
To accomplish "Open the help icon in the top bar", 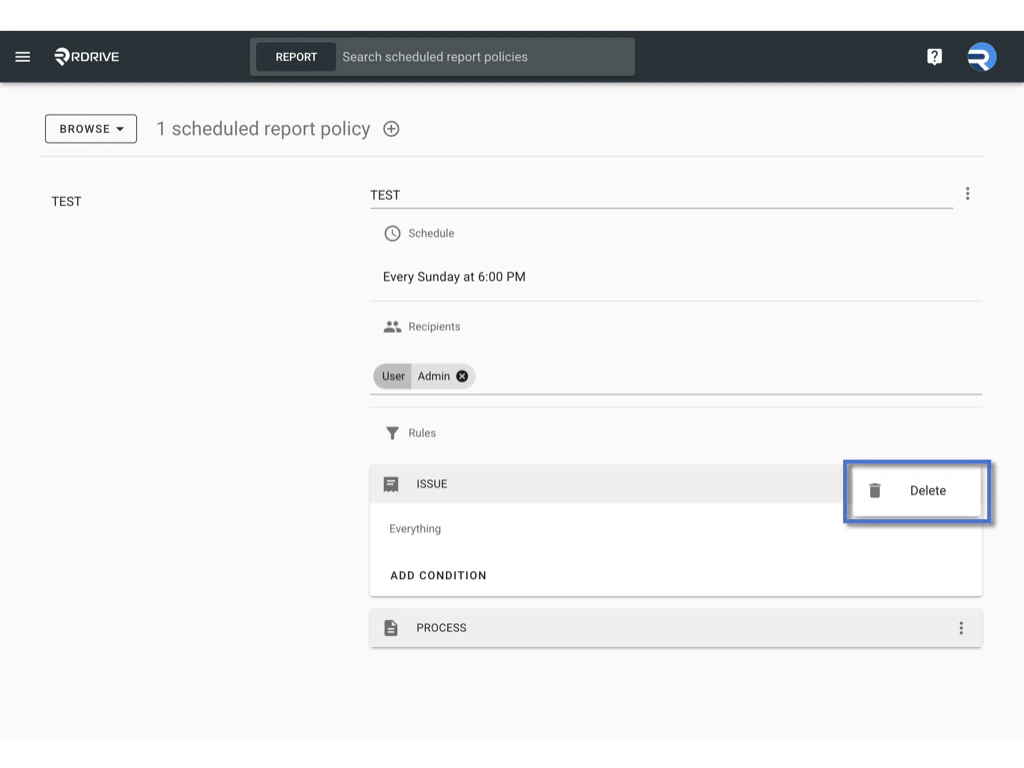I will (934, 56).
